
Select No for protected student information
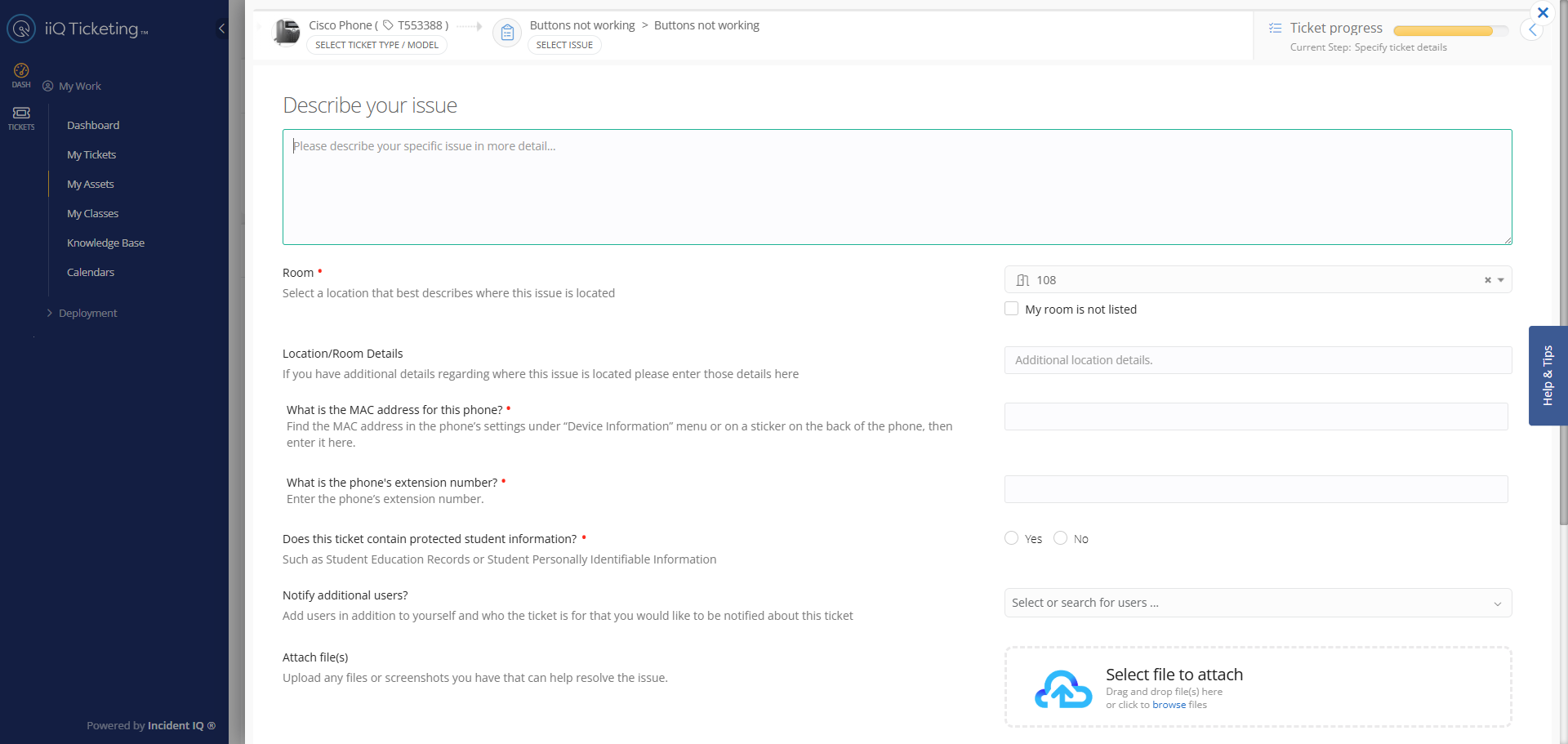1060,538
